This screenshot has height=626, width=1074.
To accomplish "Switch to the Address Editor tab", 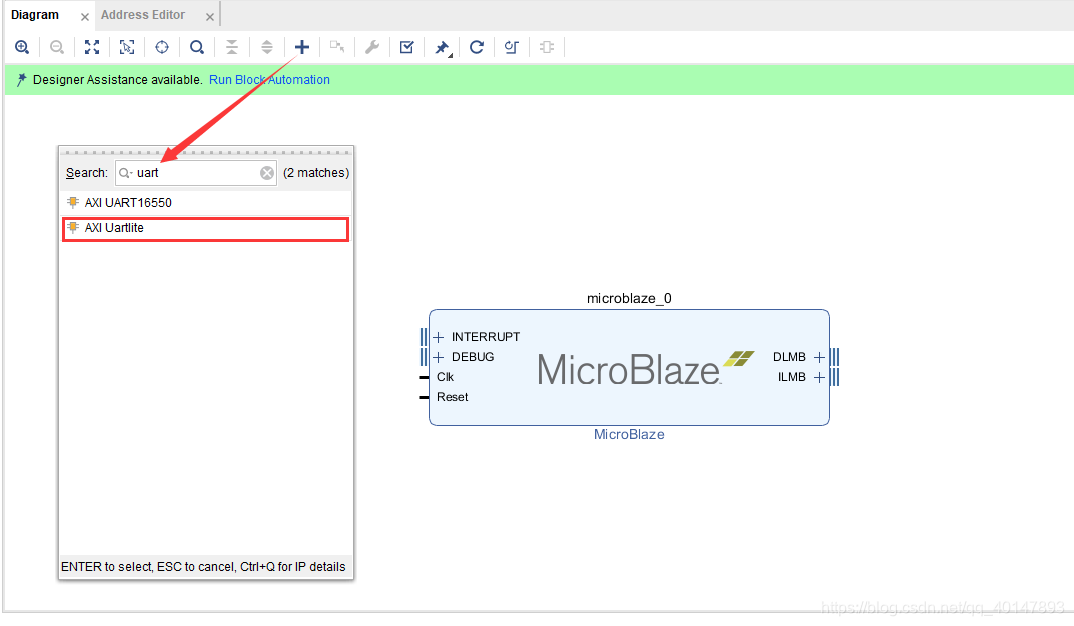I will tap(143, 14).
